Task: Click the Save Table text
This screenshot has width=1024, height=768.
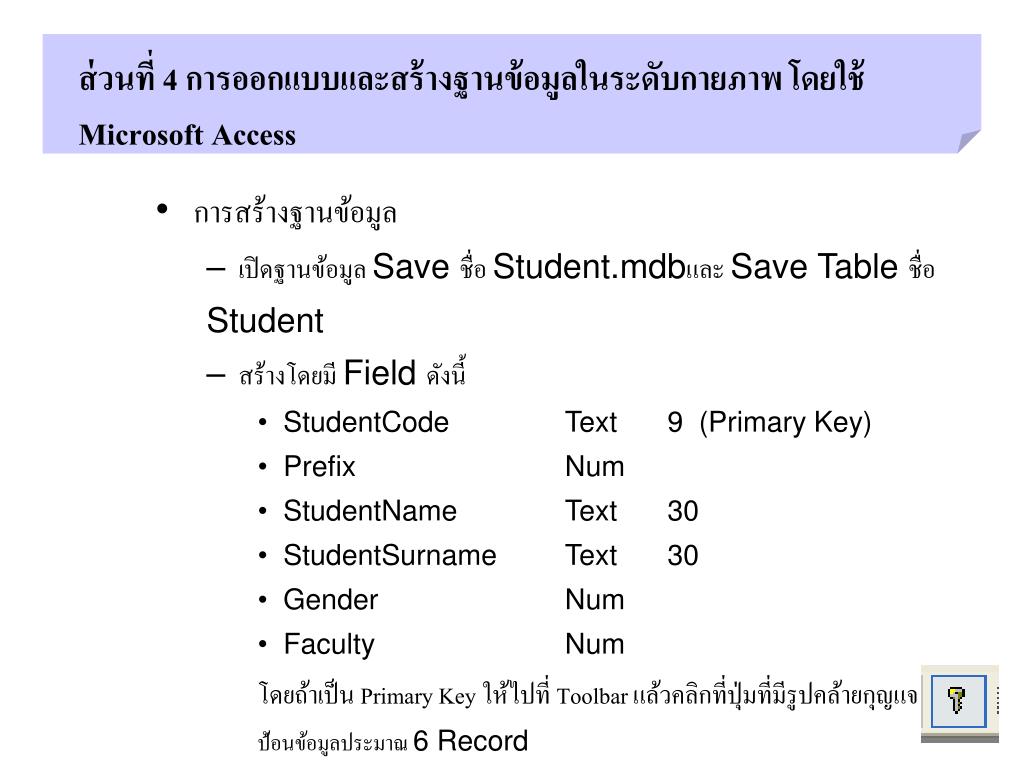Action: [814, 266]
